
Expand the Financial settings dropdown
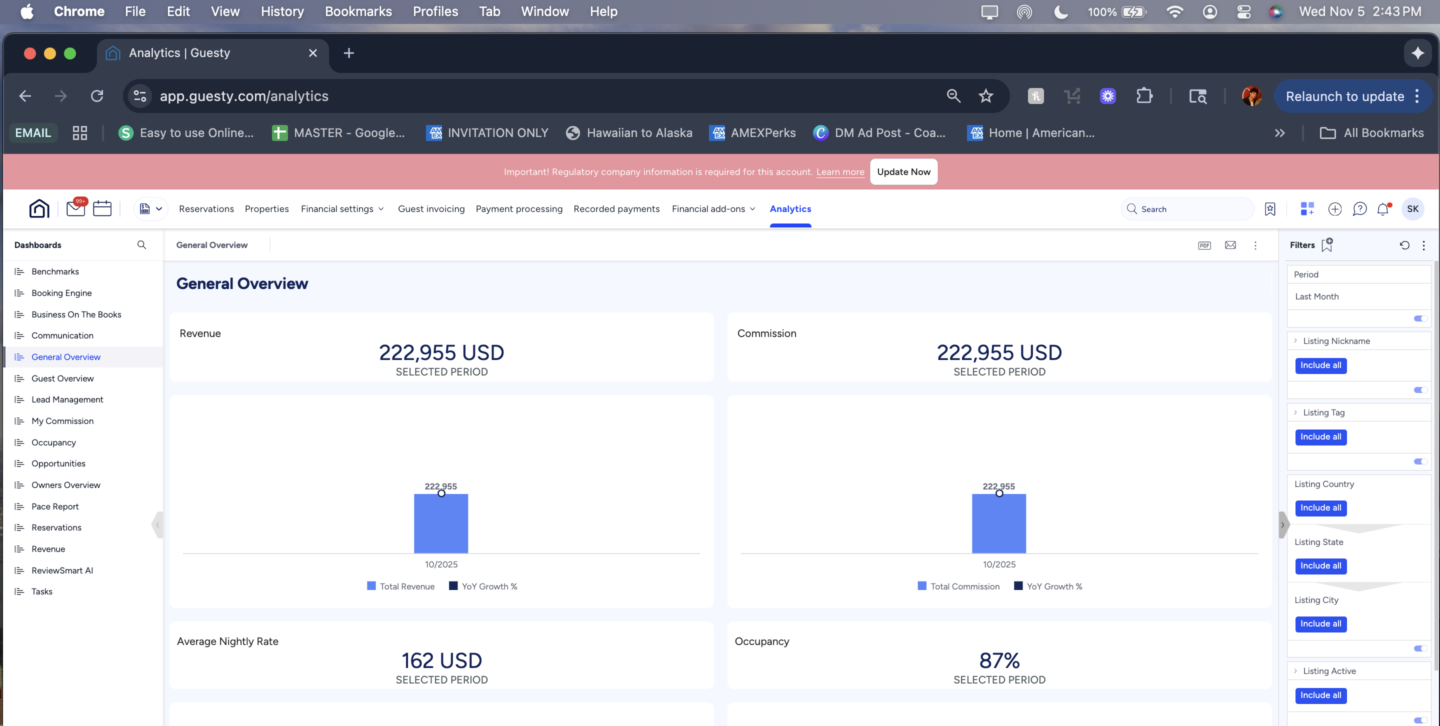point(342,209)
